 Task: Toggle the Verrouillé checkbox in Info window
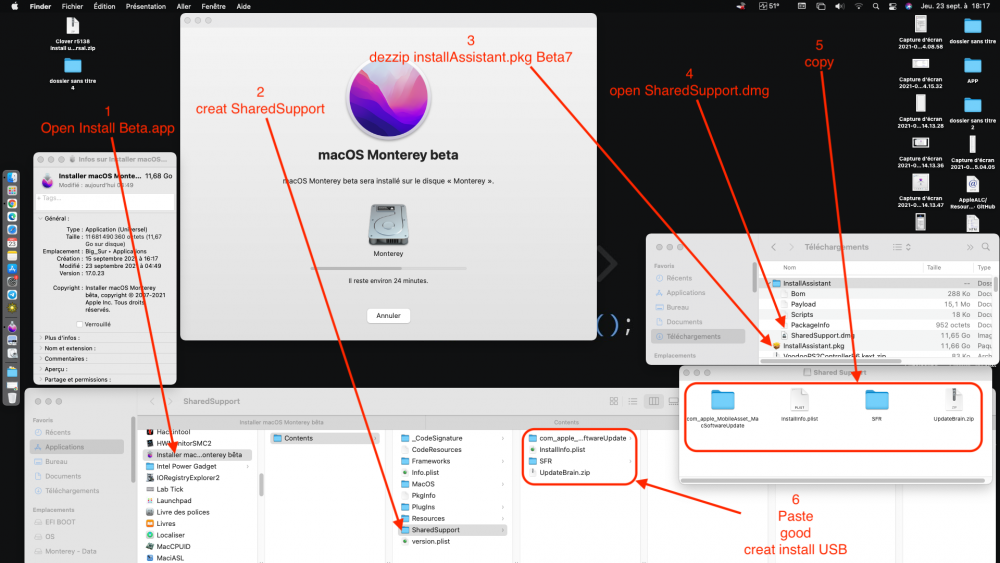click(x=80, y=325)
